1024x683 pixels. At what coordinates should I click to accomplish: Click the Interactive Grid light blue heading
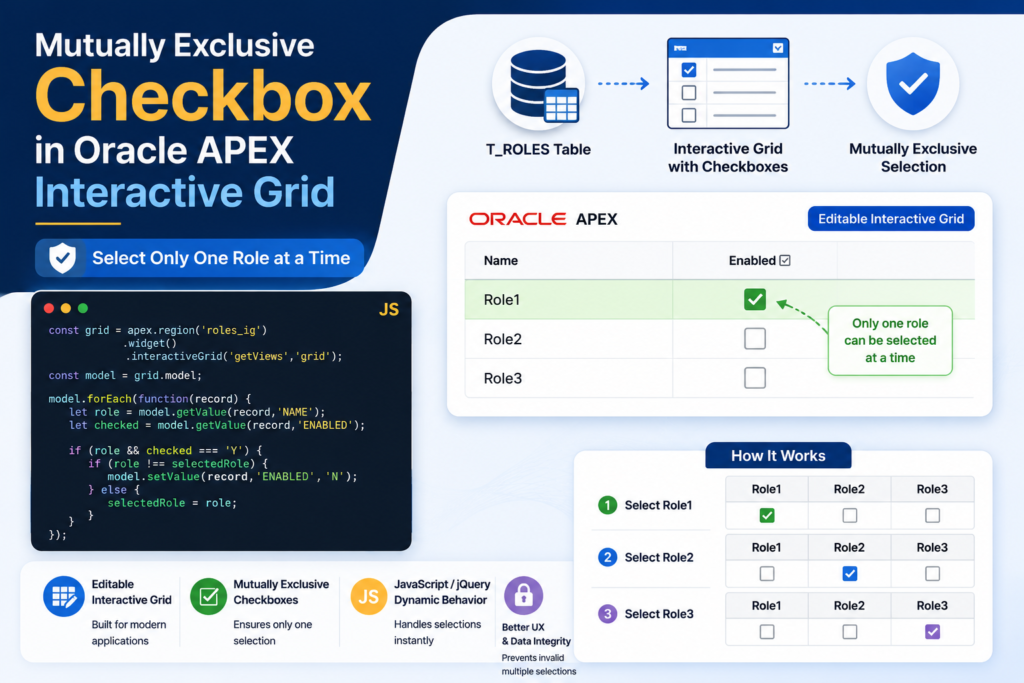click(x=185, y=193)
